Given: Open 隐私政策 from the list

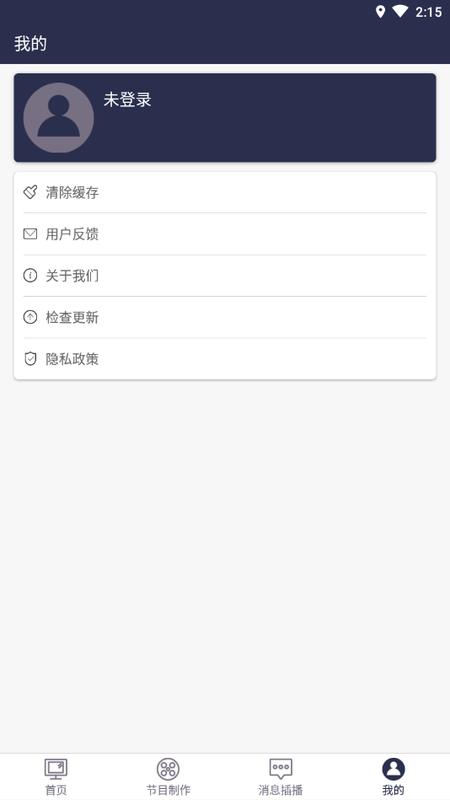Looking at the screenshot, I should 225,359.
